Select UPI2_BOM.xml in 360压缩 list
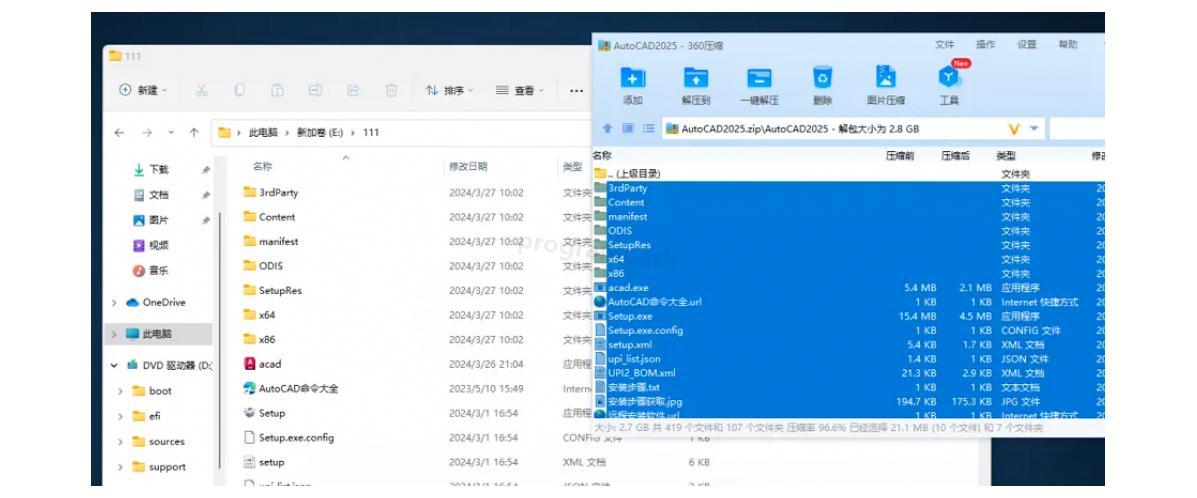The height and width of the screenshot is (498, 1197). 848,373
